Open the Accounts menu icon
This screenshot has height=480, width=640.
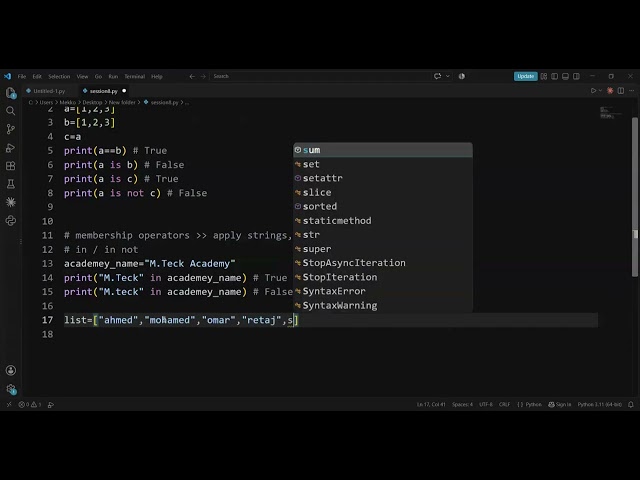11,370
